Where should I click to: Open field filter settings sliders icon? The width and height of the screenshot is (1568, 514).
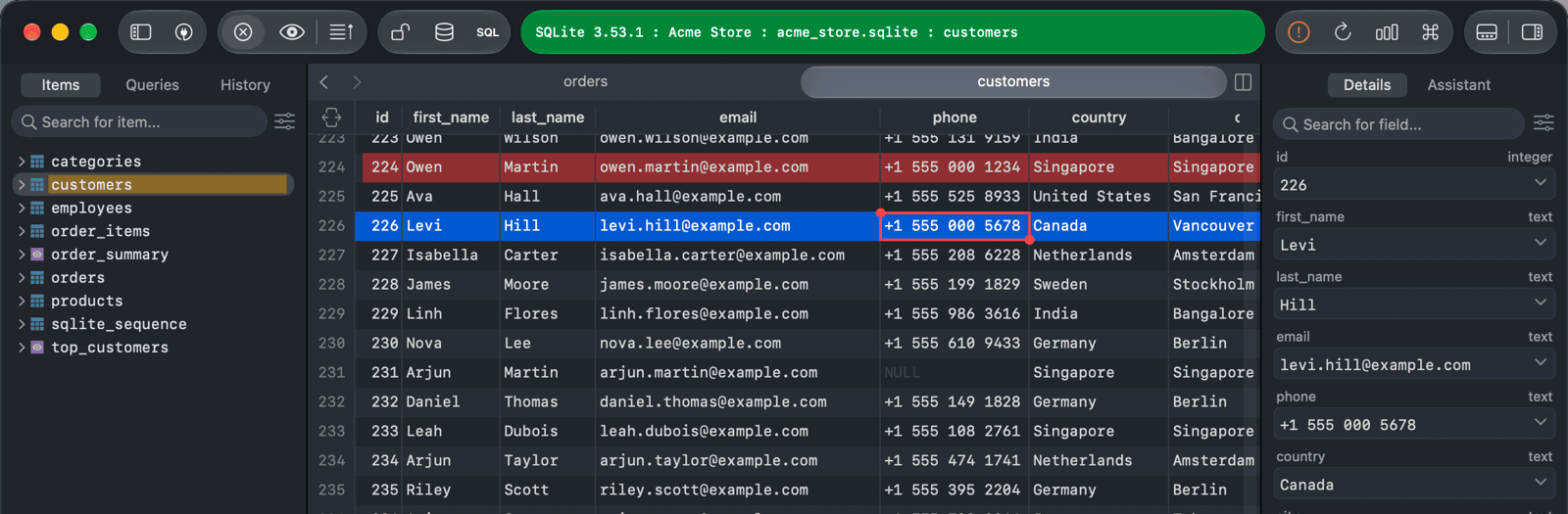(1543, 122)
